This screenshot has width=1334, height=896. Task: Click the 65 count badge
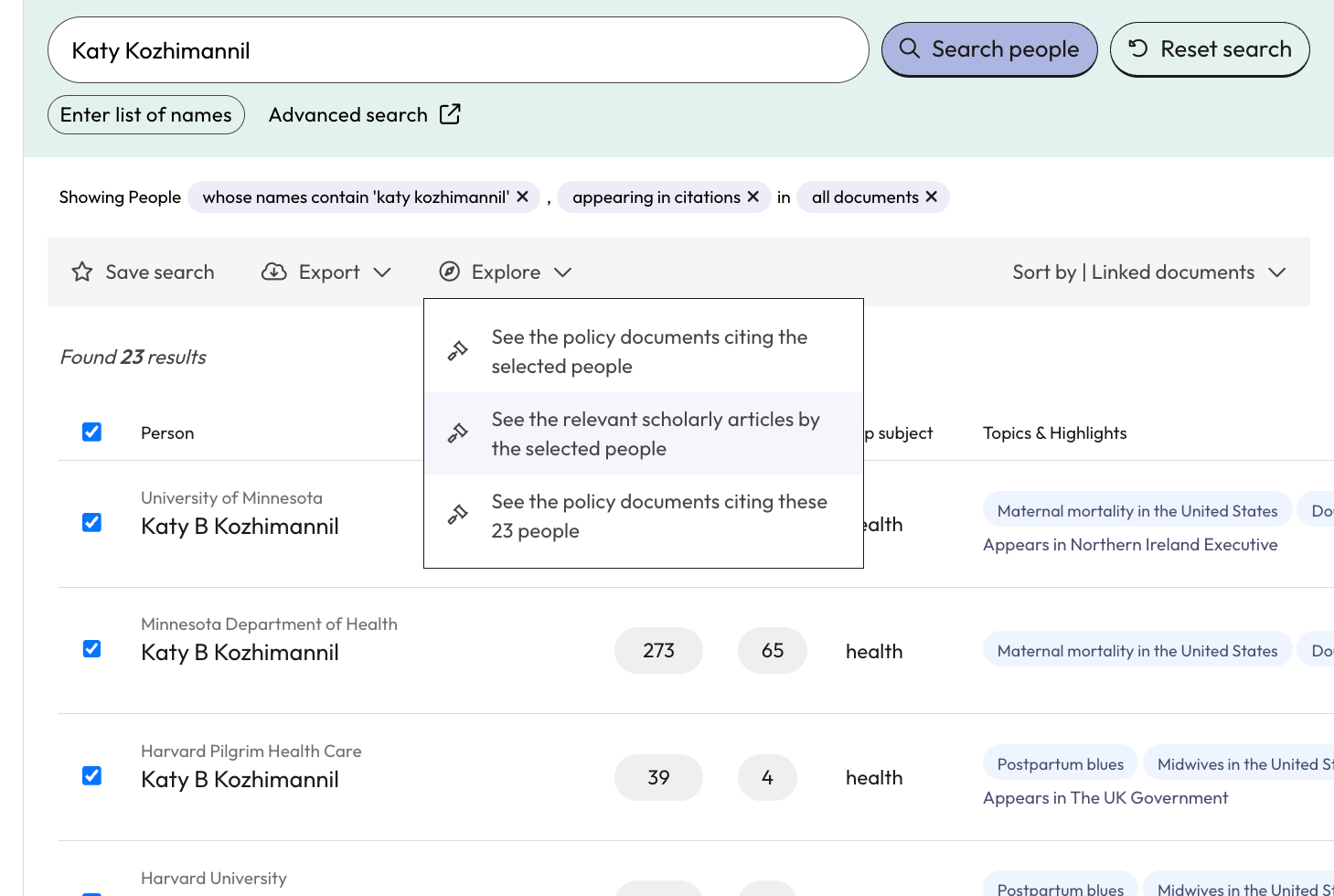[773, 650]
